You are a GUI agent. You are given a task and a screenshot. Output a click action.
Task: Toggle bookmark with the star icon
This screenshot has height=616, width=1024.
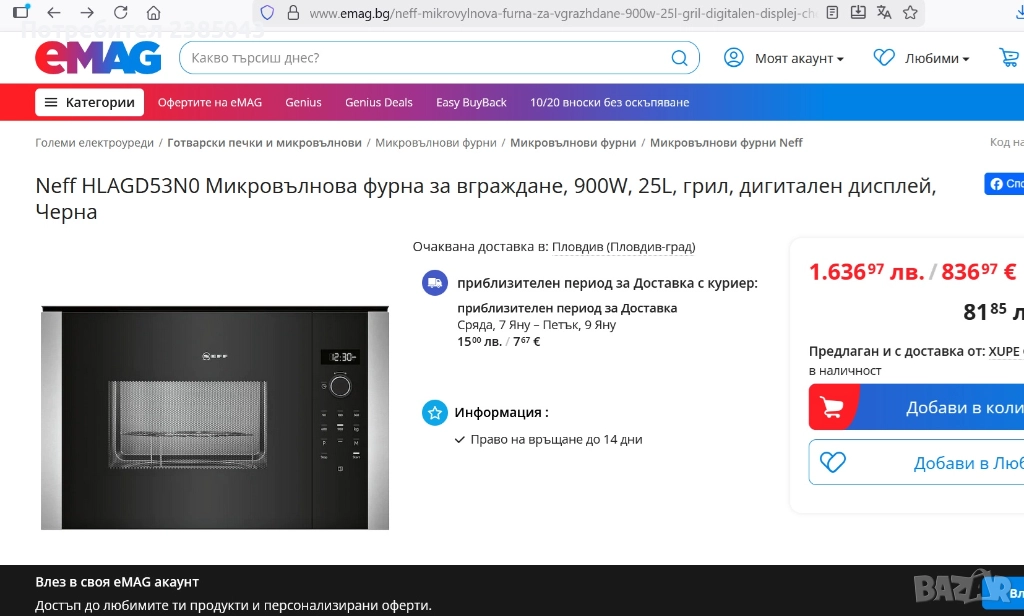(x=910, y=13)
